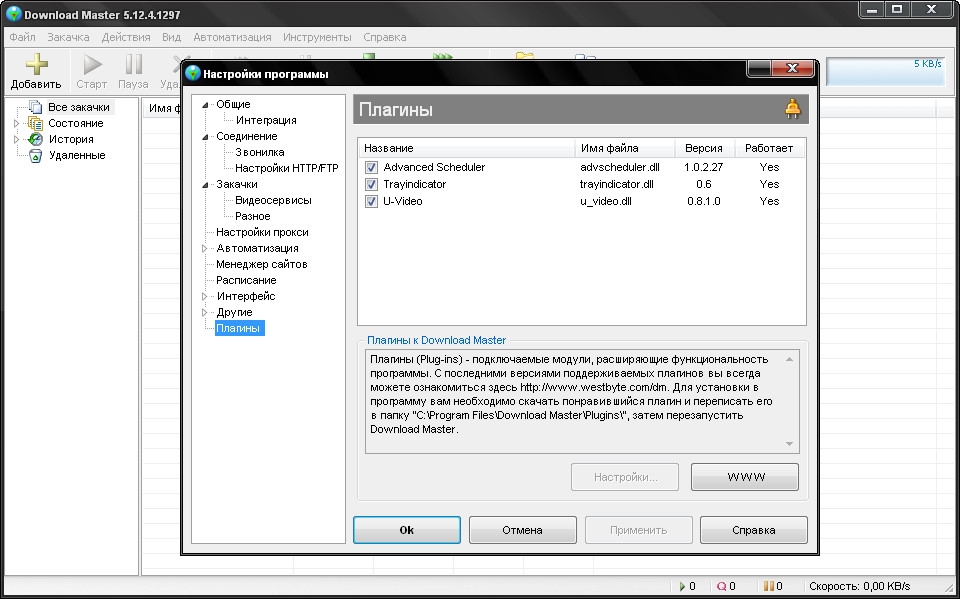Open the Справка menu in the menu bar
960x599 pixels.
pyautogui.click(x=384, y=37)
